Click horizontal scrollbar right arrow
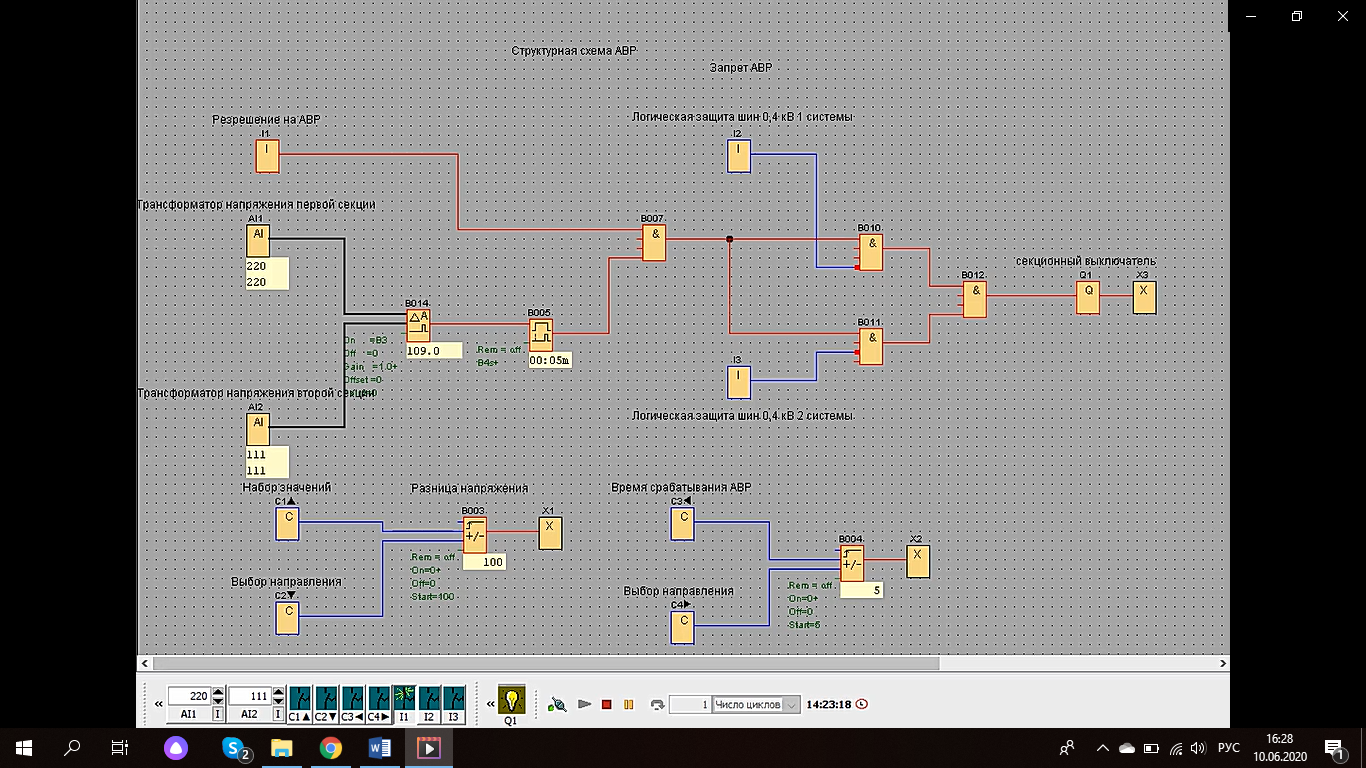 [1222, 663]
